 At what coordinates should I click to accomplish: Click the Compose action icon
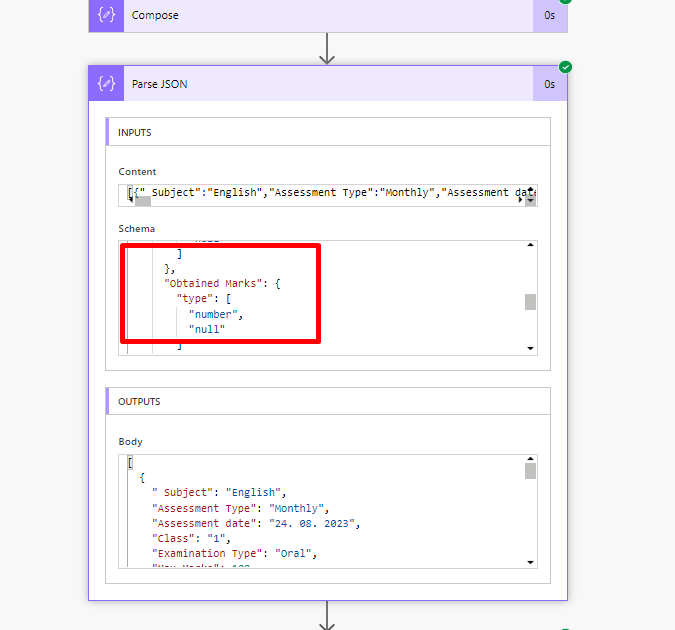click(106, 16)
